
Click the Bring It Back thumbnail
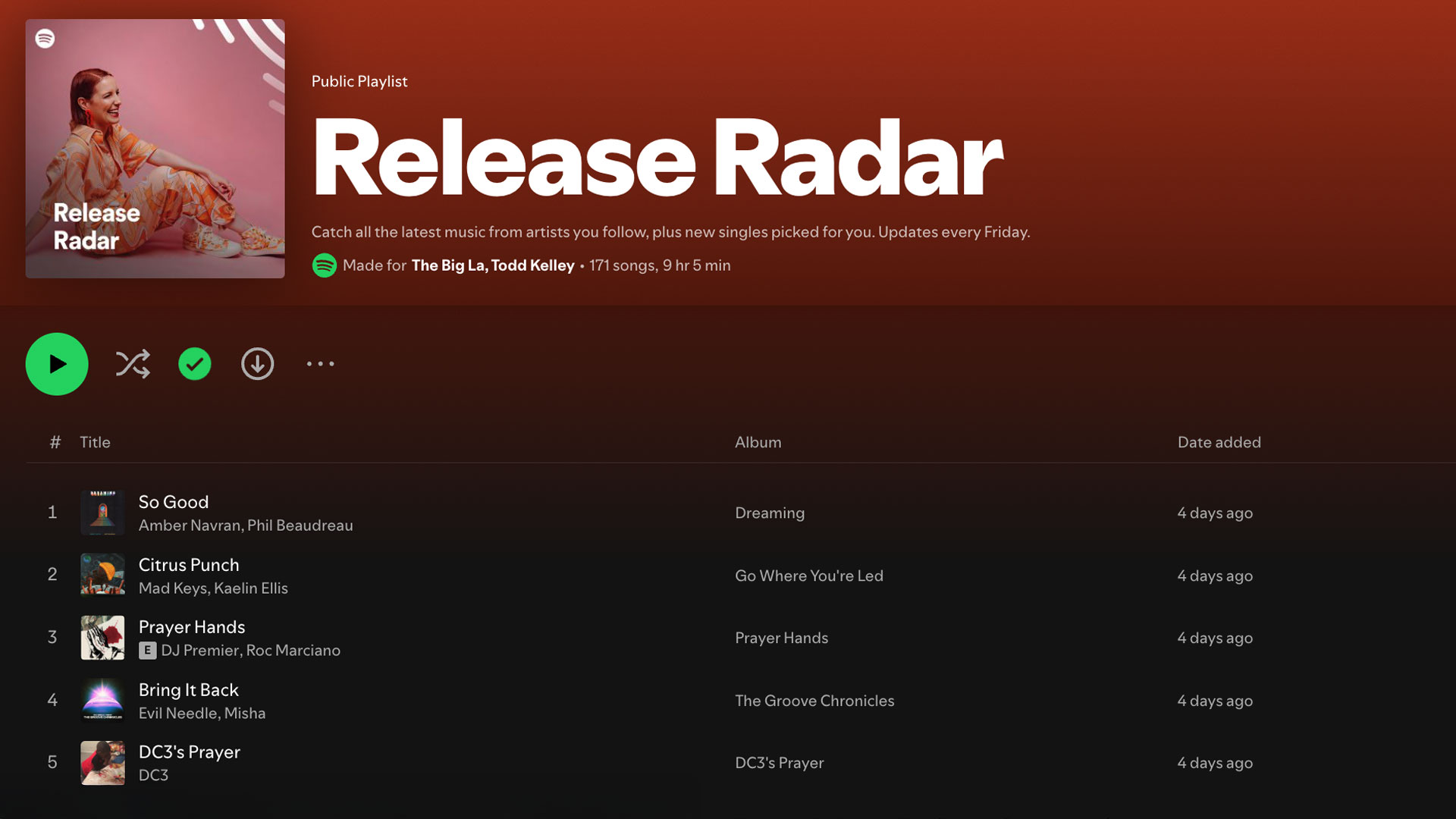pyautogui.click(x=102, y=700)
